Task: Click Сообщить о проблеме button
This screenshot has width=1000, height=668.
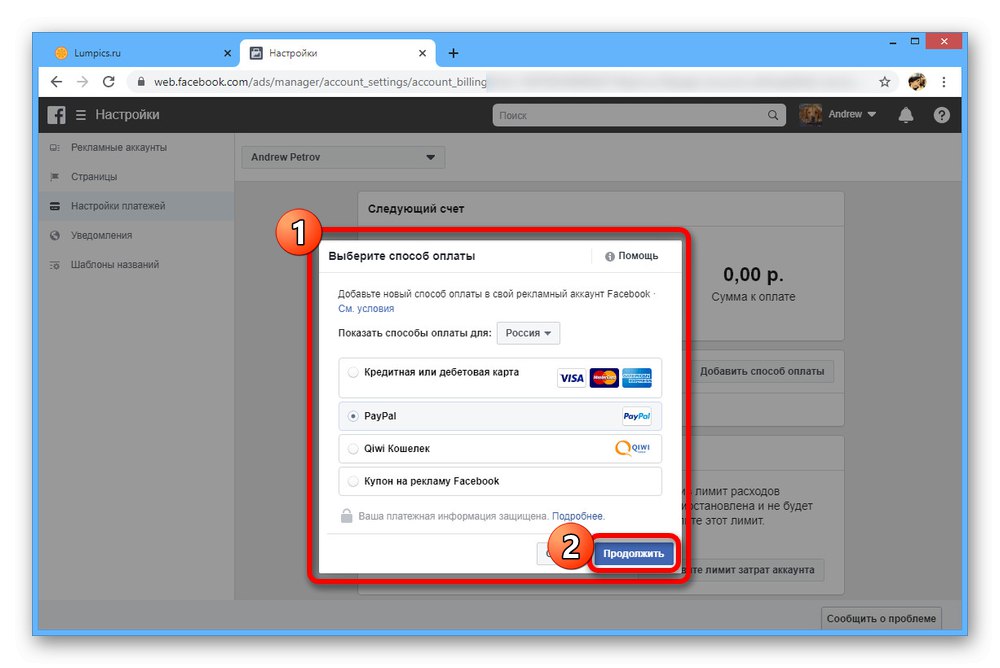Action: tap(881, 618)
